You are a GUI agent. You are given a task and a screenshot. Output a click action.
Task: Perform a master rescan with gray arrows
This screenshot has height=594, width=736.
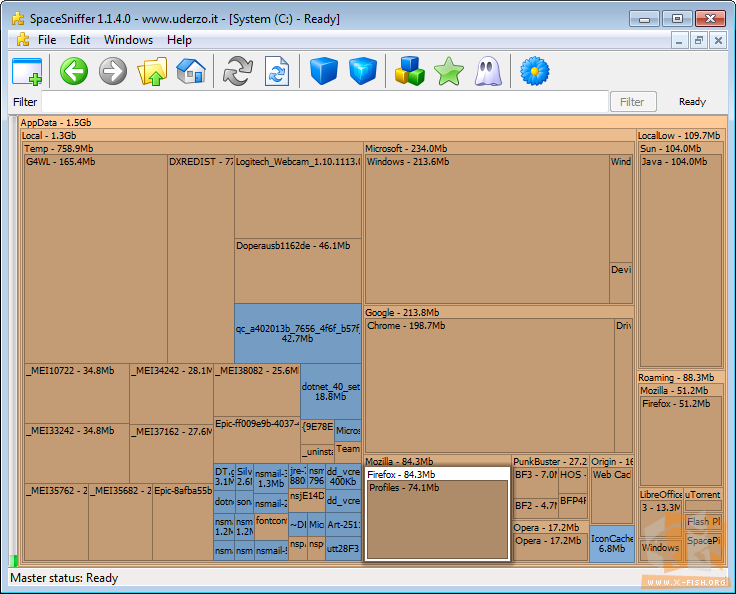point(237,71)
